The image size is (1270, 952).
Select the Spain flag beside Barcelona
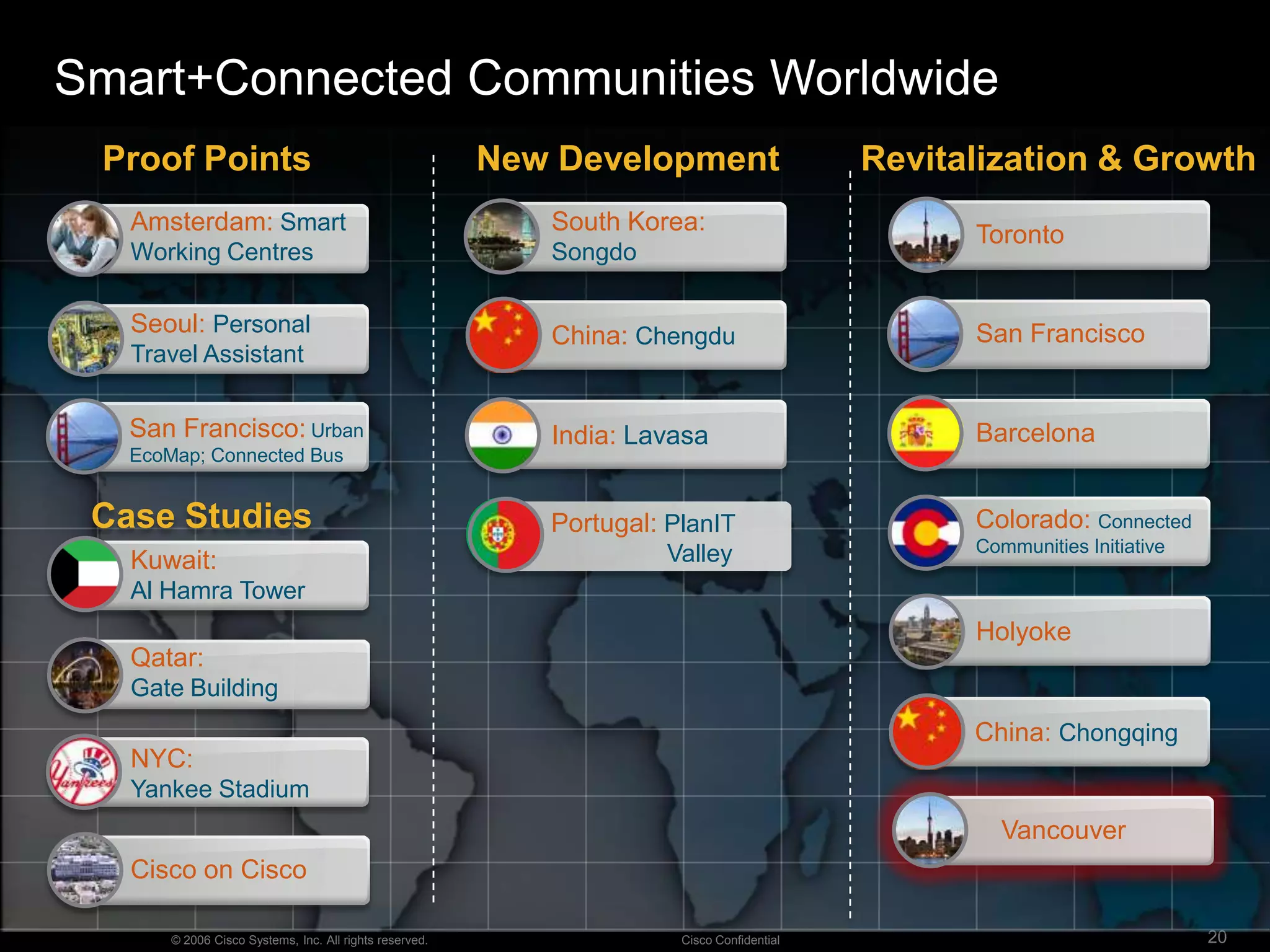(x=925, y=433)
